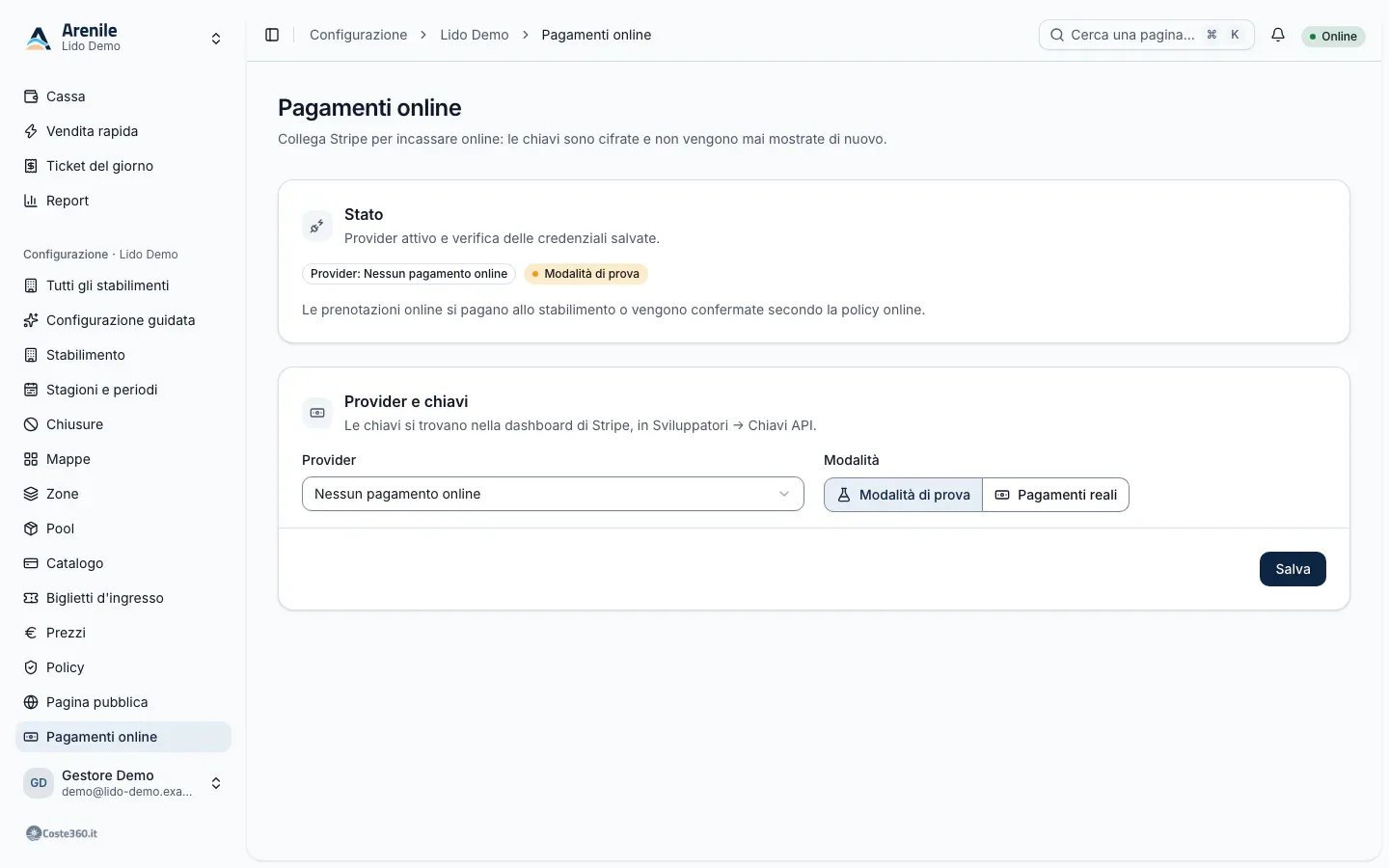Viewport: 1389px width, 868px height.
Task: Click the GD avatar
Action: 39,783
